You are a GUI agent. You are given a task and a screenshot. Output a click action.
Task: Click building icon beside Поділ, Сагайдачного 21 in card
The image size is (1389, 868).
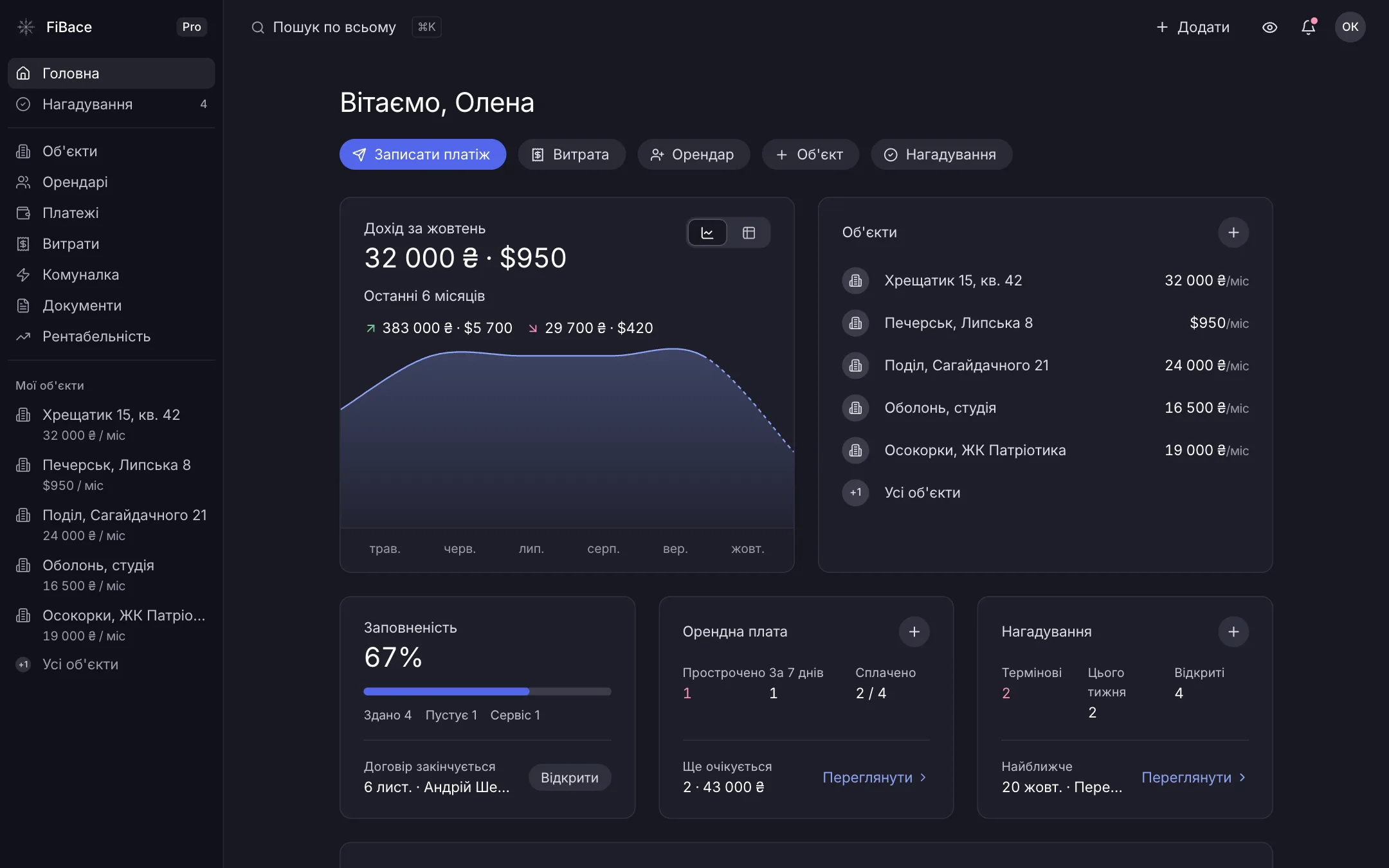(x=855, y=366)
